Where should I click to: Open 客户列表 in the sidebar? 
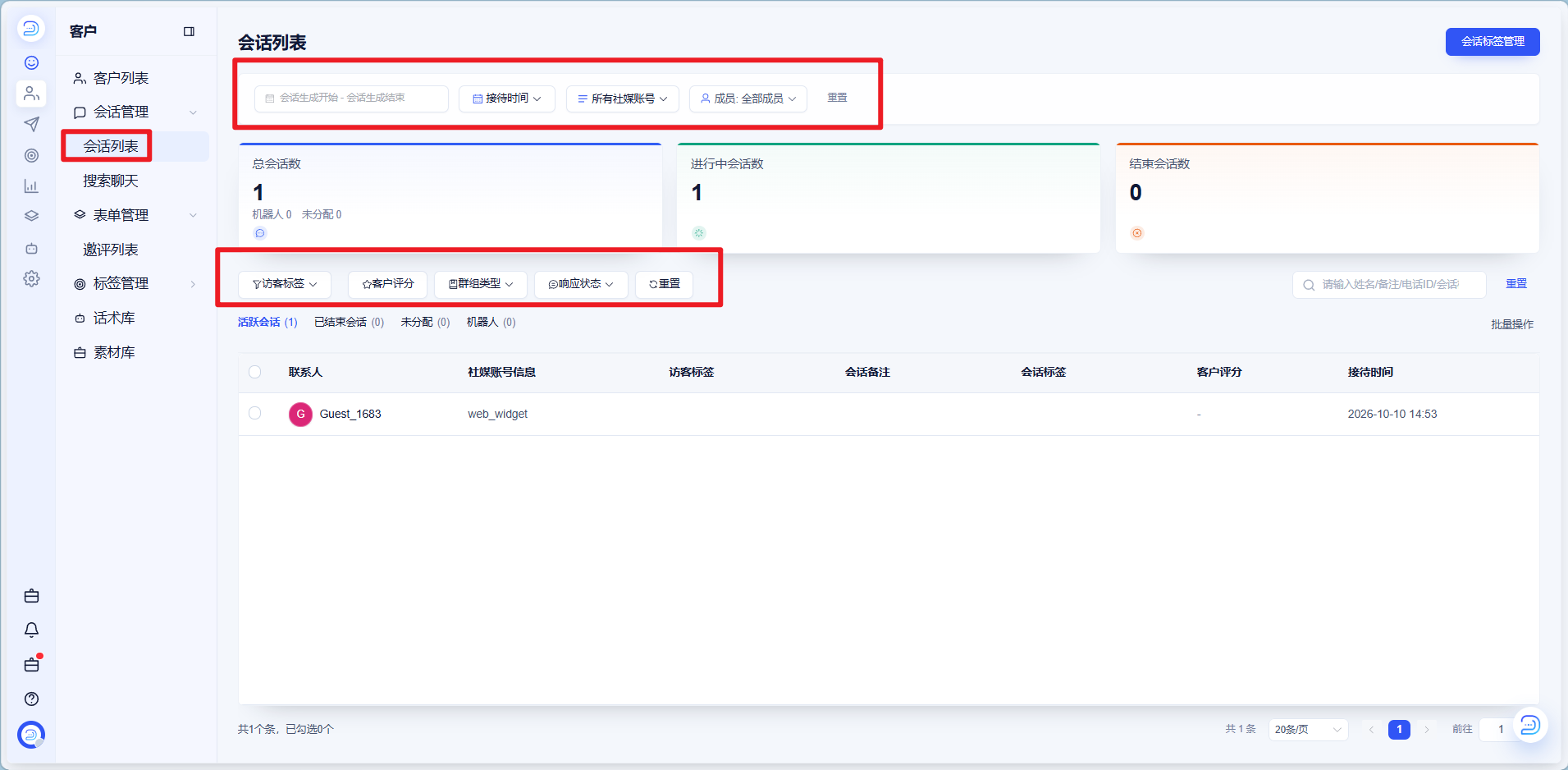tap(121, 78)
